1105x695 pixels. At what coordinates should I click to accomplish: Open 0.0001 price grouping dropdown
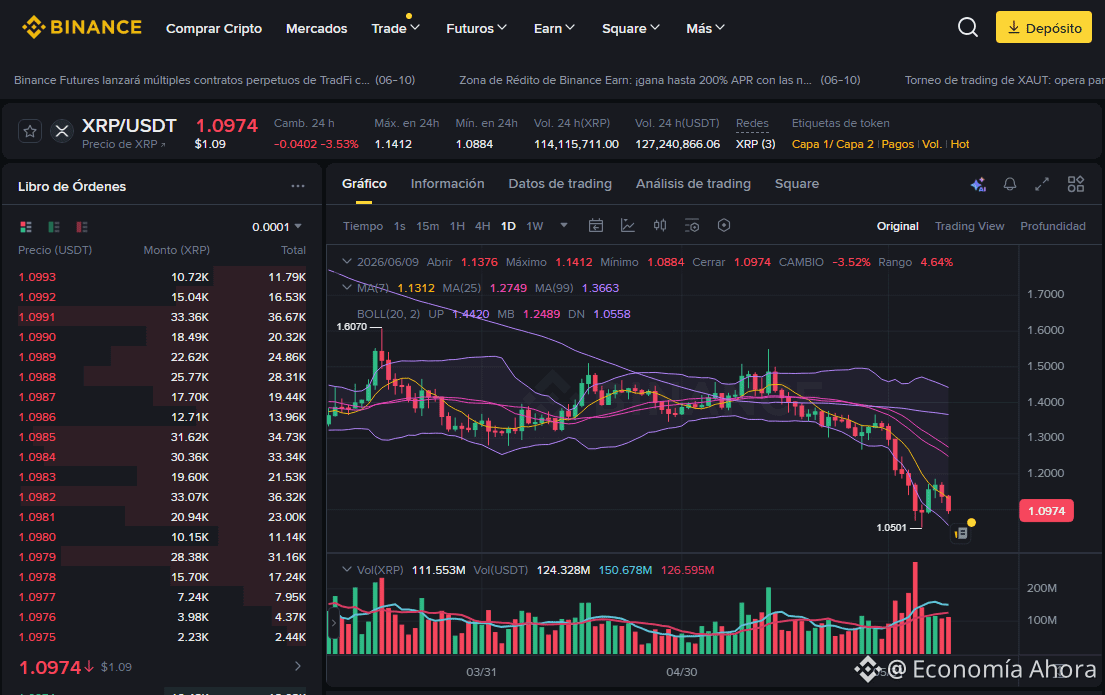[x=277, y=227]
